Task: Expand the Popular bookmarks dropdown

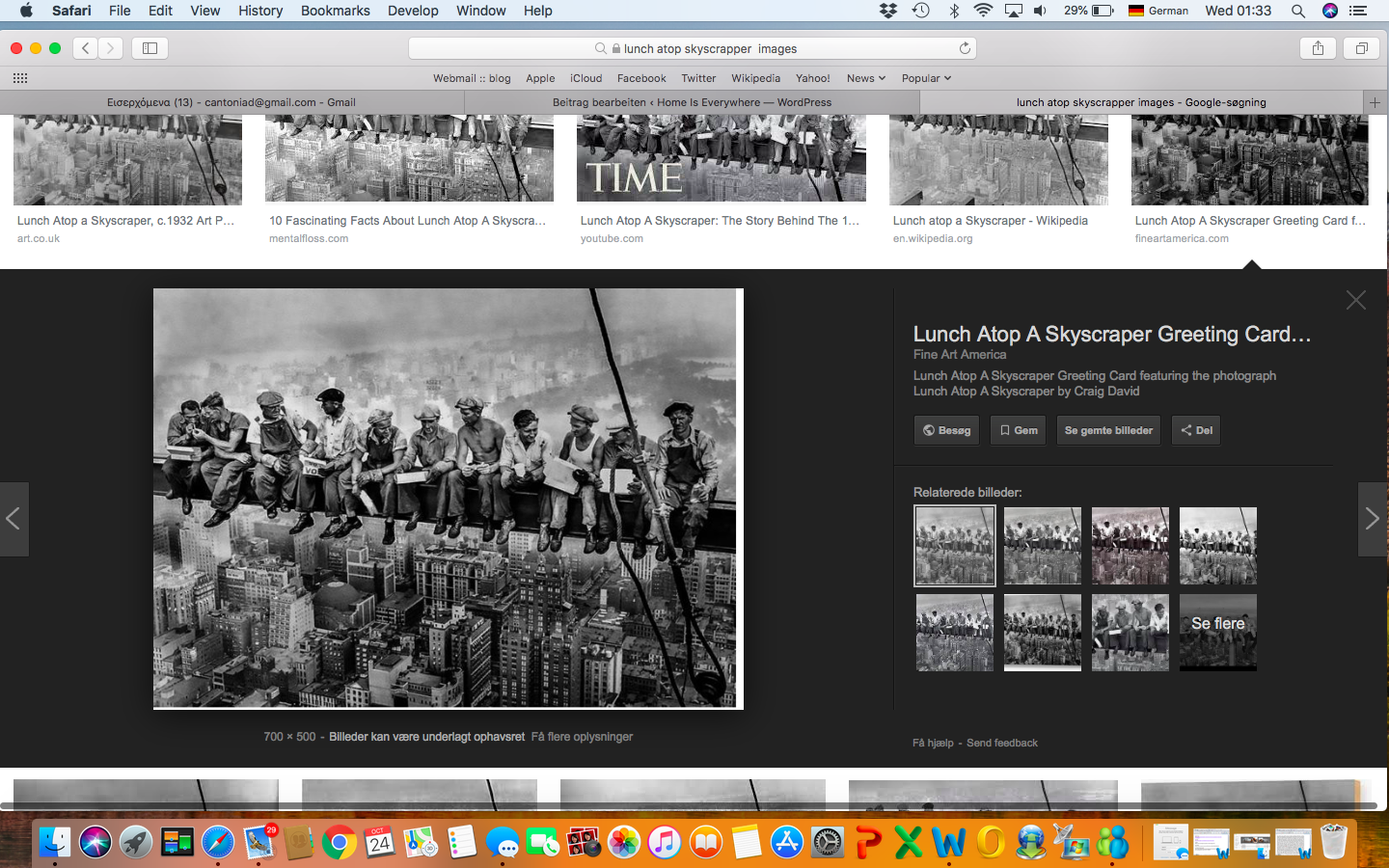Action: (x=926, y=78)
